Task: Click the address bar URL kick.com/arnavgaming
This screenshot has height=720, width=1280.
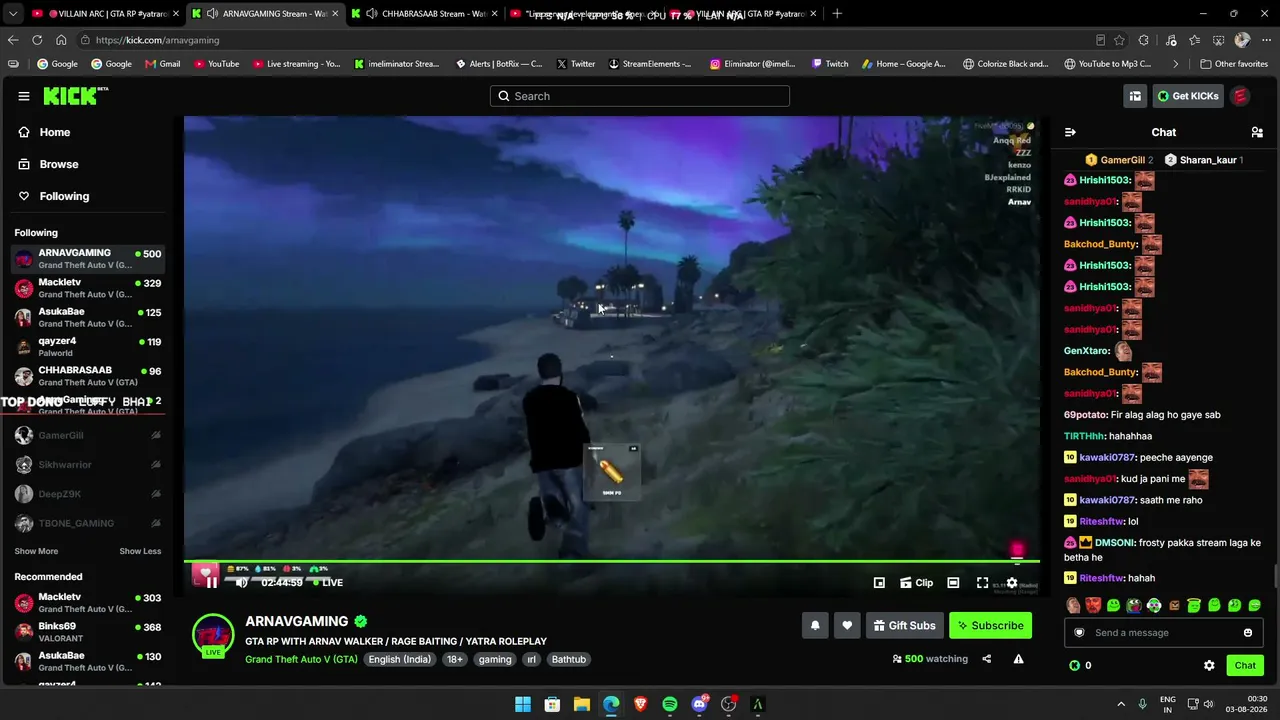Action: [158, 40]
